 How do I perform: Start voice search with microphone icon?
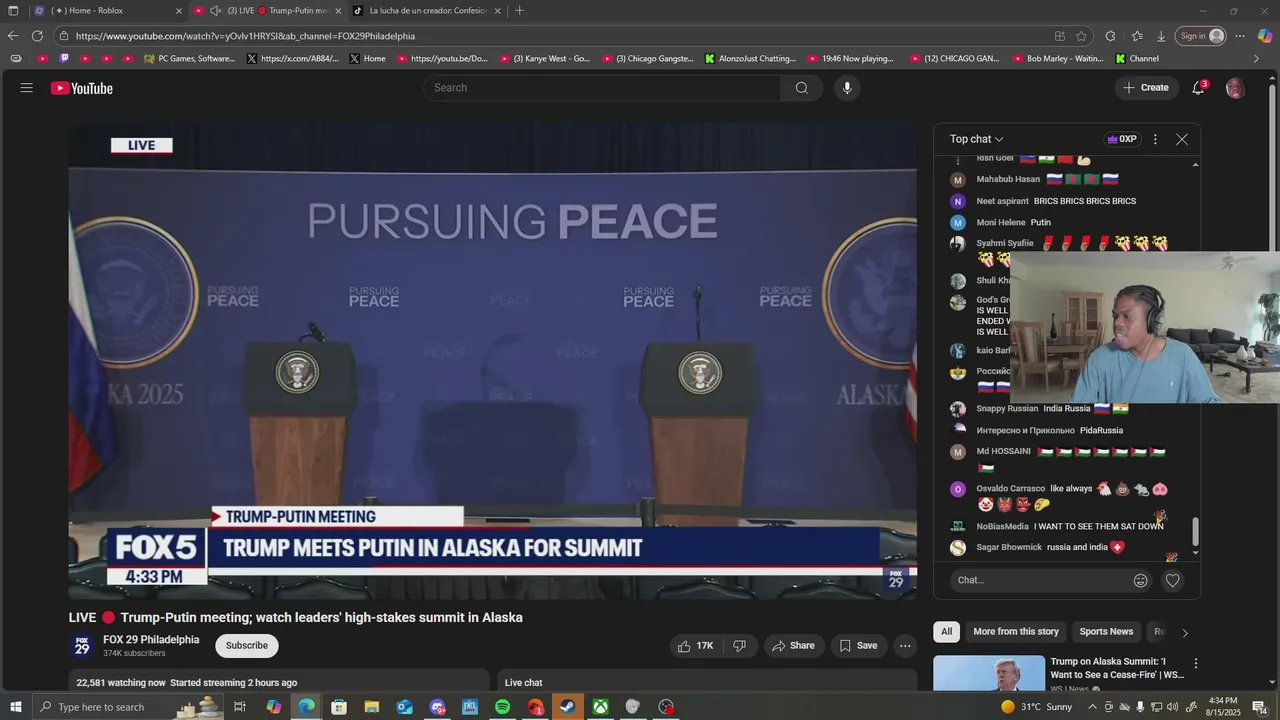pyautogui.click(x=847, y=88)
